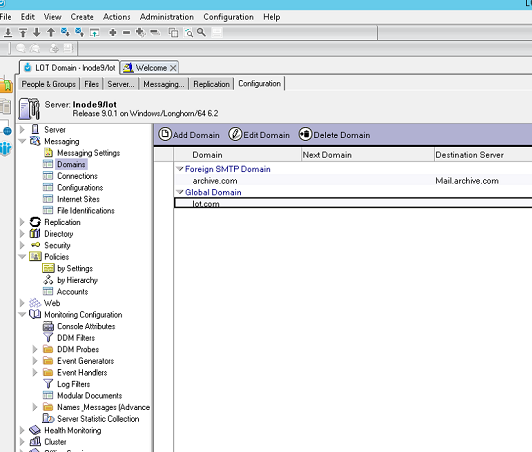The height and width of the screenshot is (452, 532).
Task: Collapse the Global Domain category
Action: pos(180,192)
